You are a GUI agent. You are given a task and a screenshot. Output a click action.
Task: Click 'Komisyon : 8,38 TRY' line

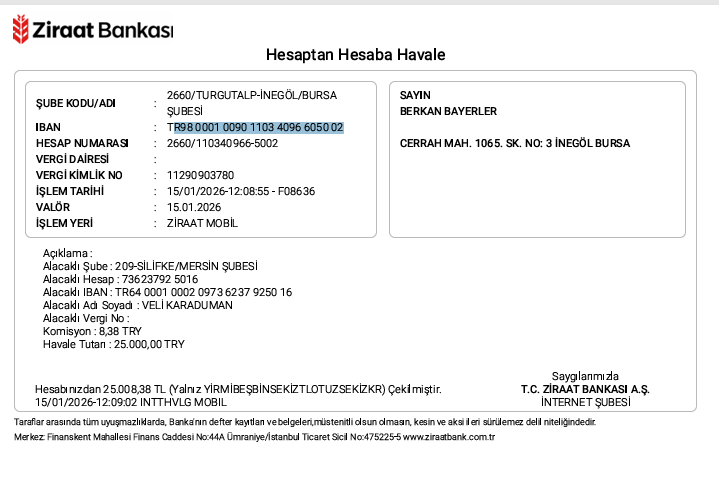tap(92, 331)
